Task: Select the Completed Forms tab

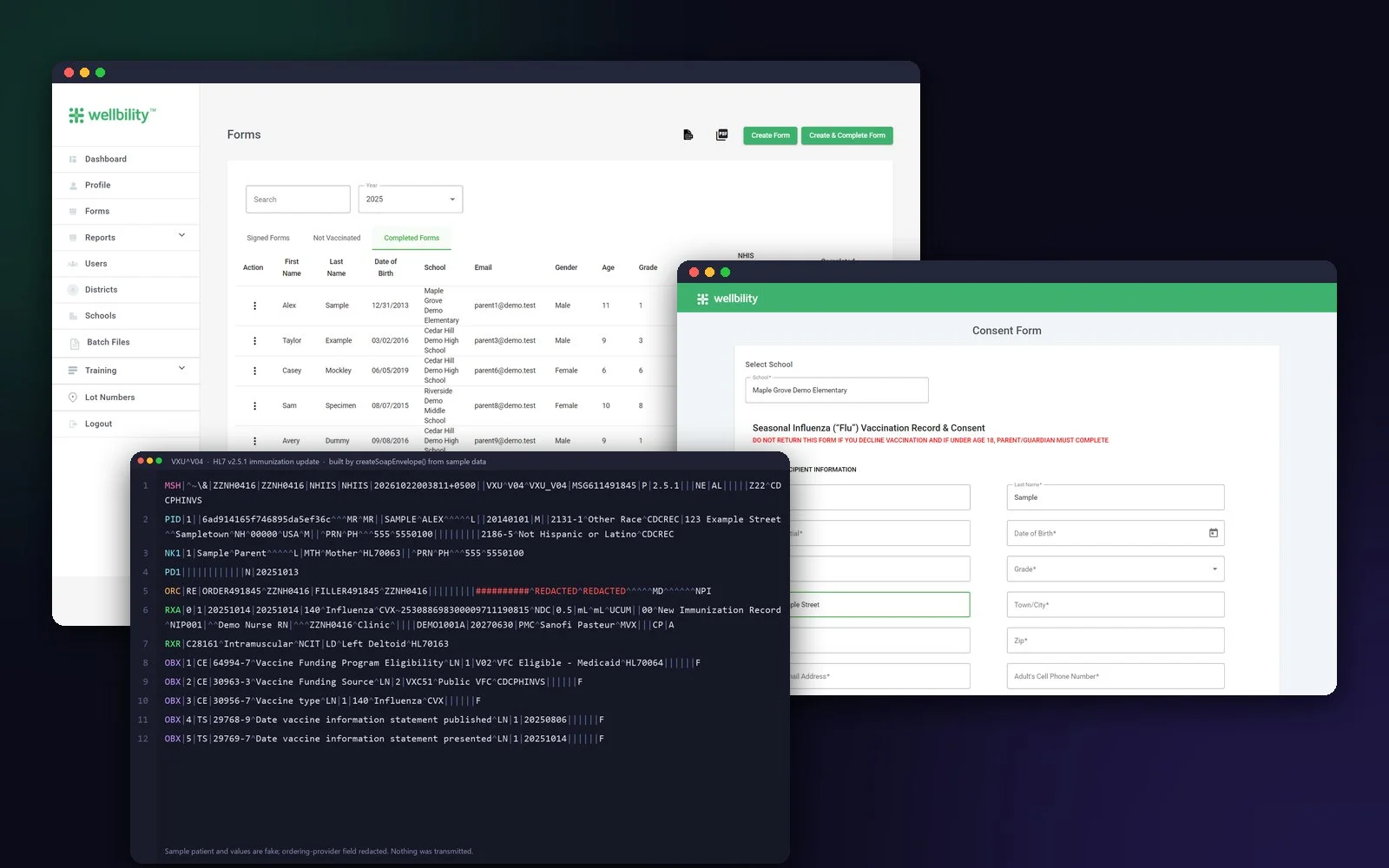Action: [x=411, y=238]
